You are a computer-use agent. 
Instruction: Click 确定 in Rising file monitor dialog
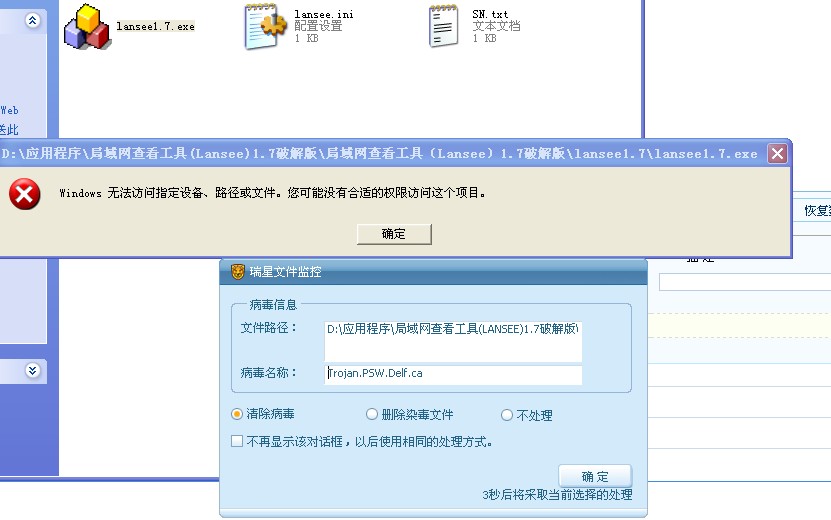(595, 476)
